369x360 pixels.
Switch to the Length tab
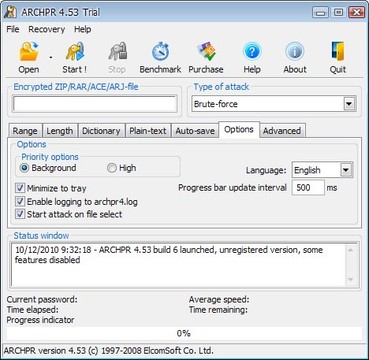(60, 131)
